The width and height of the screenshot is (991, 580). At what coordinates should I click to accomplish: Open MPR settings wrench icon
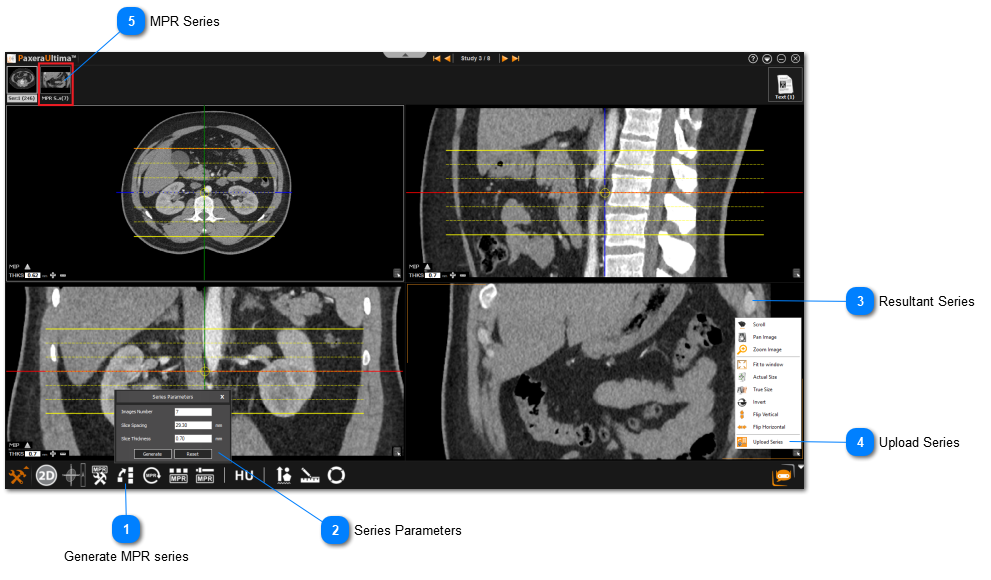(x=100, y=476)
